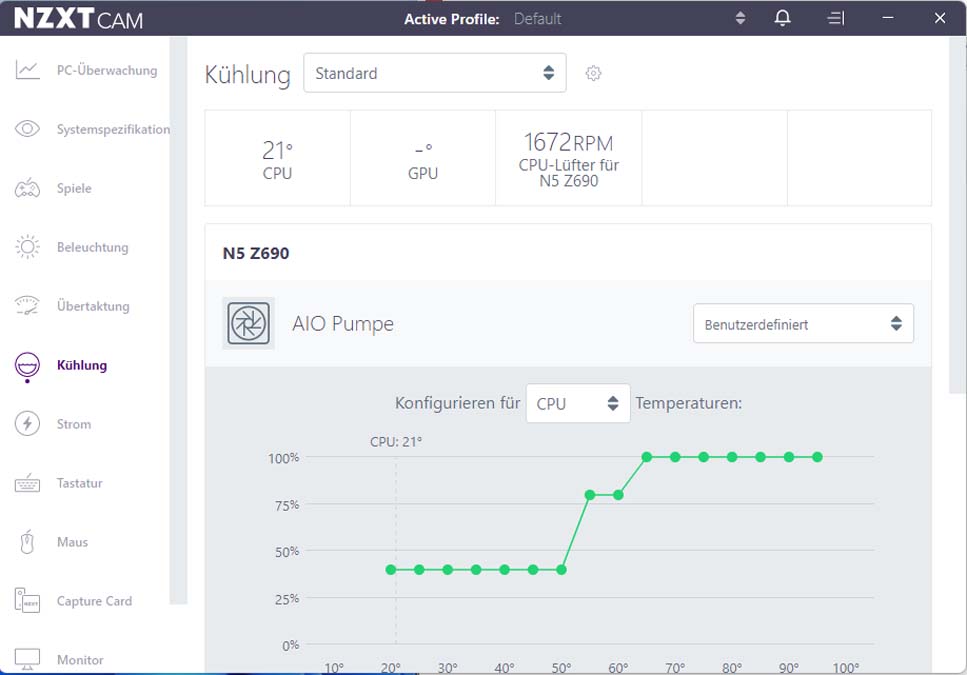Click the notification bell icon
This screenshot has height=675, width=967.
(x=783, y=18)
